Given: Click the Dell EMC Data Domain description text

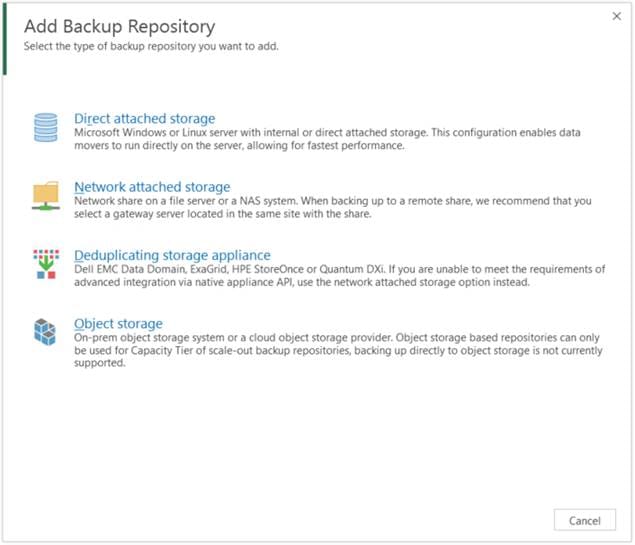Looking at the screenshot, I should click(x=339, y=276).
